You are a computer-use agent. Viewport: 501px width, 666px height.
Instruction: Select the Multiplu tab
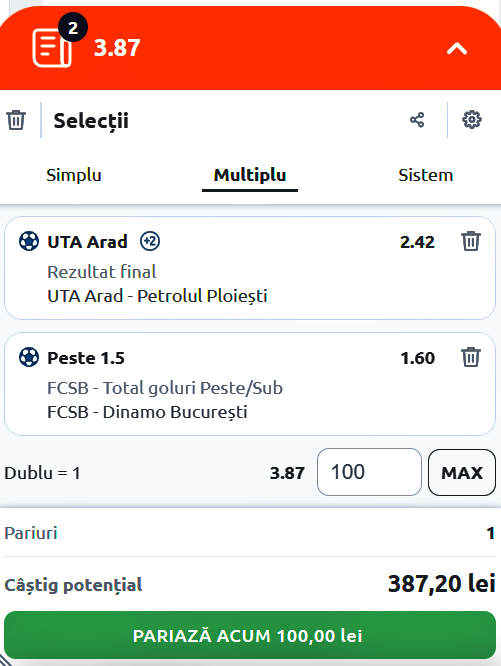250,175
